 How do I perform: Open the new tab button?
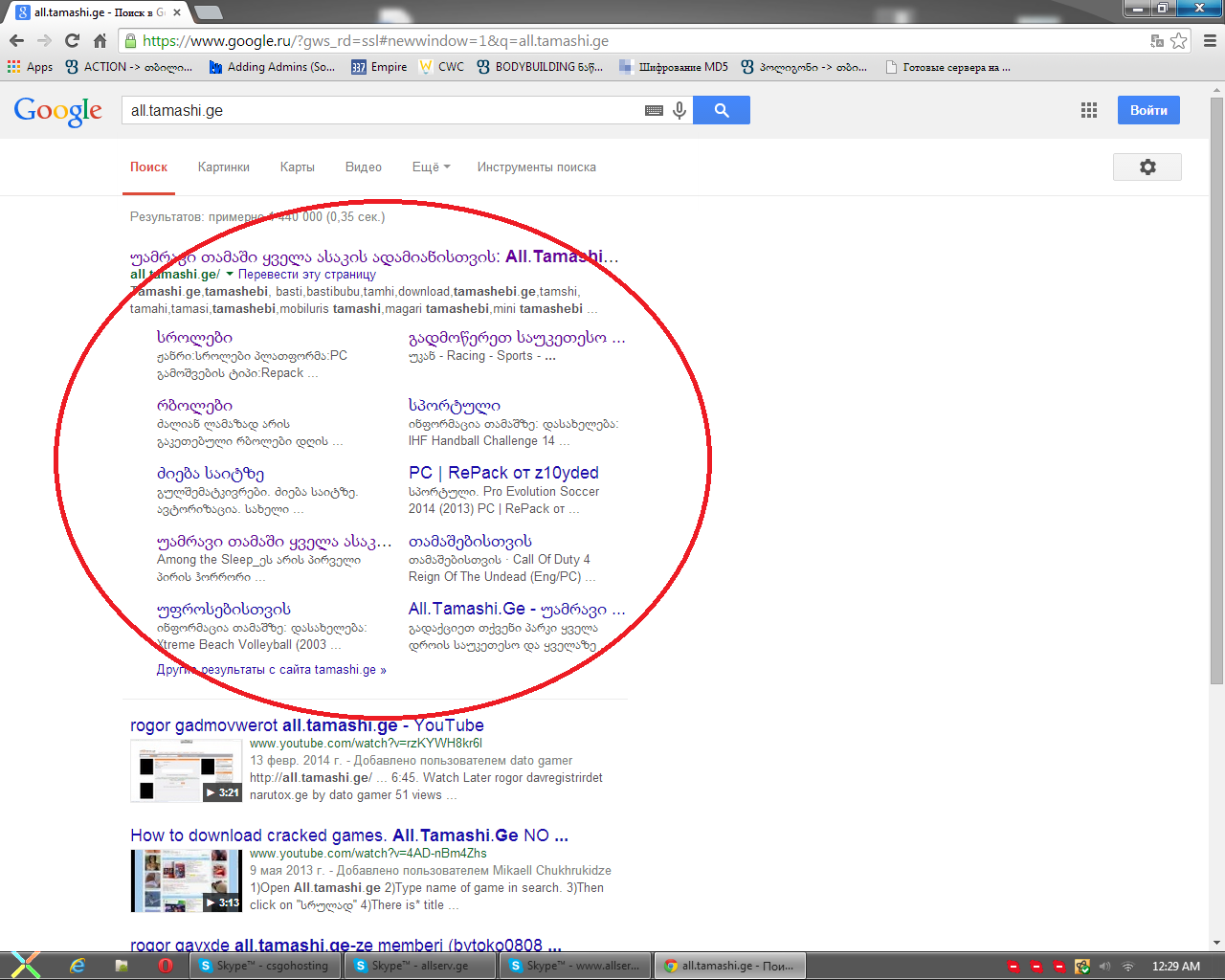coord(209,12)
